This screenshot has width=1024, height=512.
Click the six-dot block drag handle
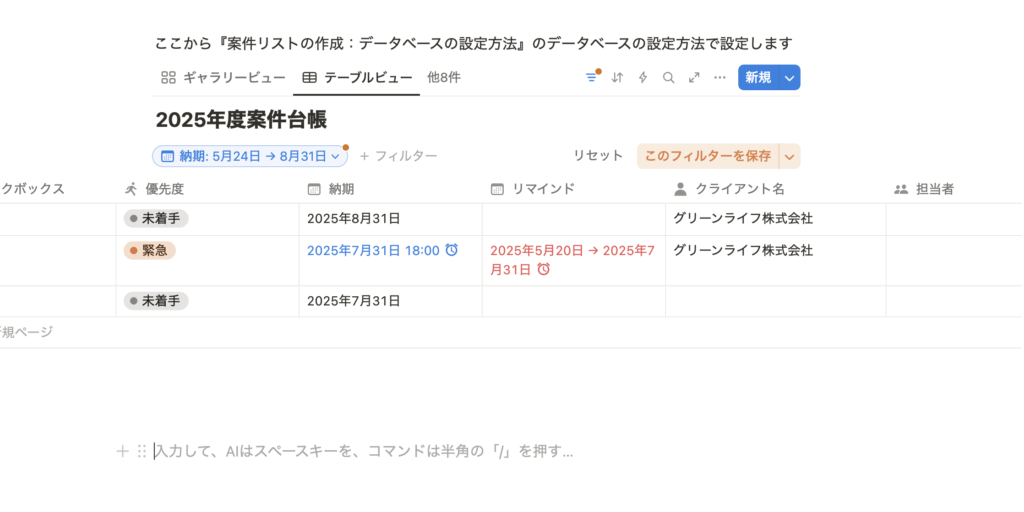point(141,451)
